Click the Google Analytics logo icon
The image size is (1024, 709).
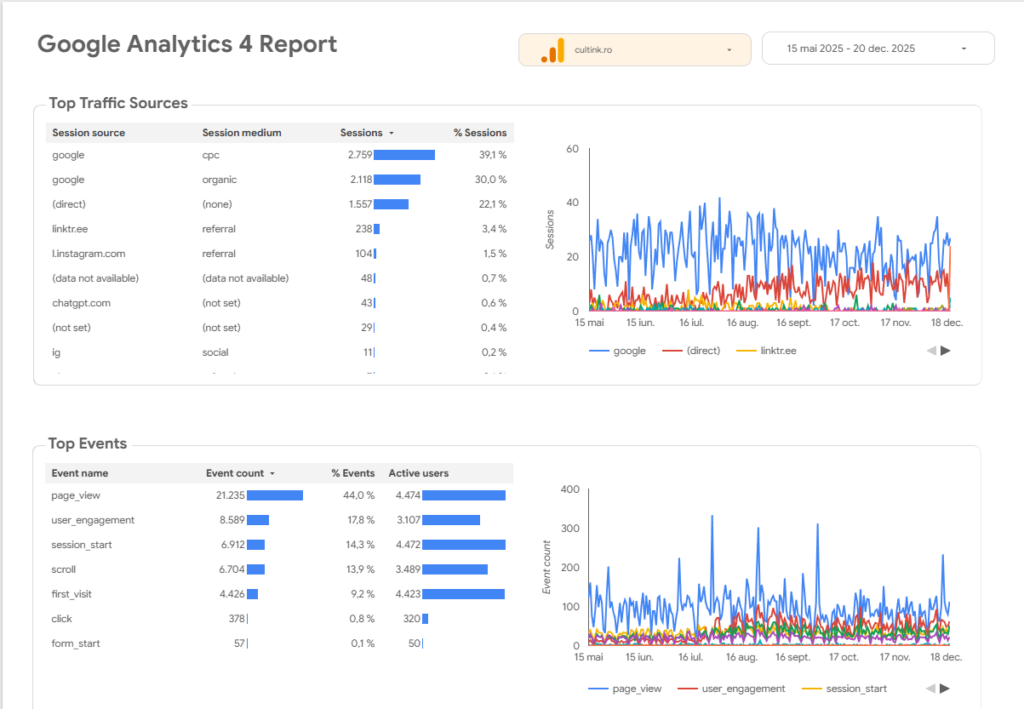pos(552,50)
